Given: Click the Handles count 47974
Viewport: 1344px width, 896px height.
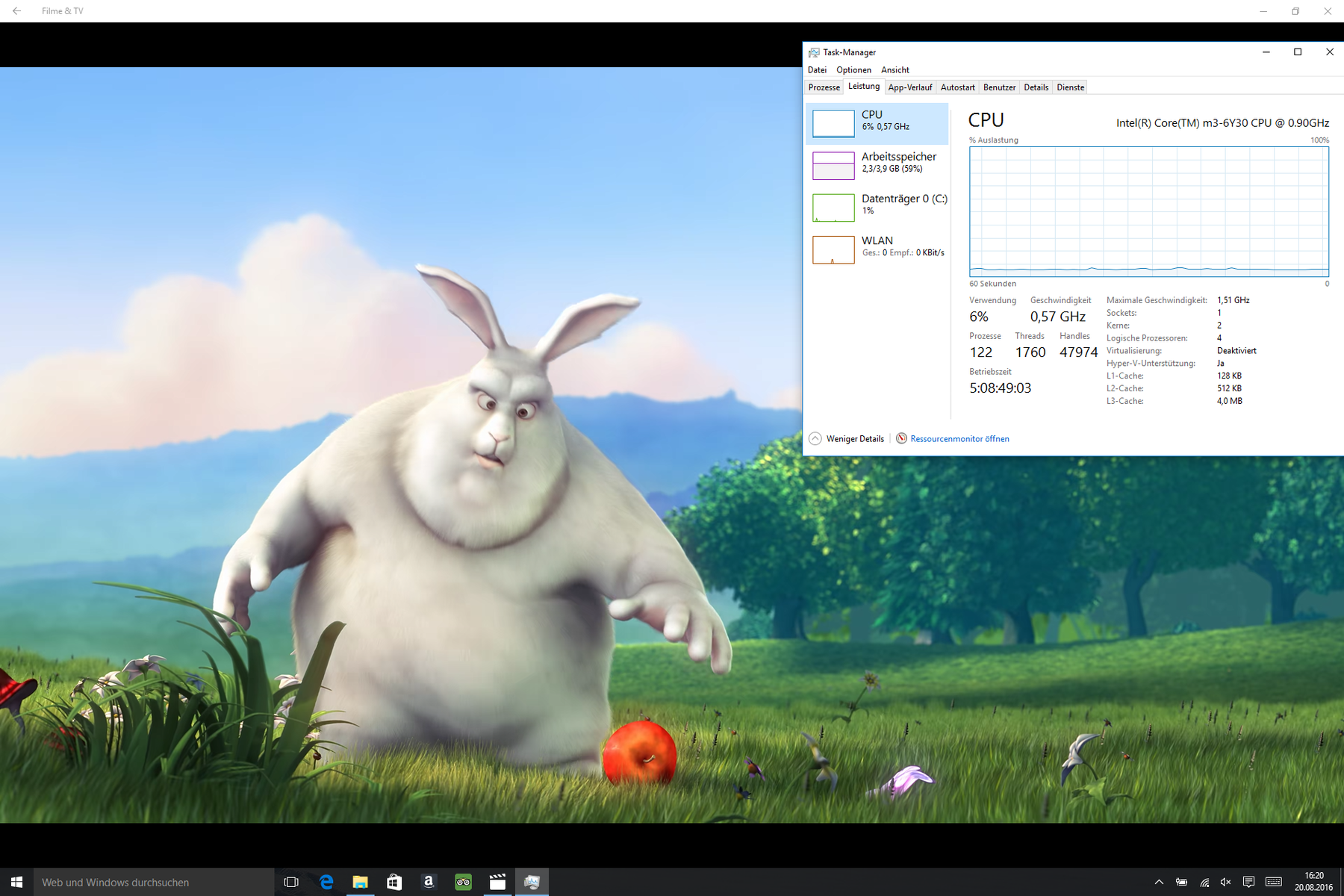Looking at the screenshot, I should [x=1078, y=352].
